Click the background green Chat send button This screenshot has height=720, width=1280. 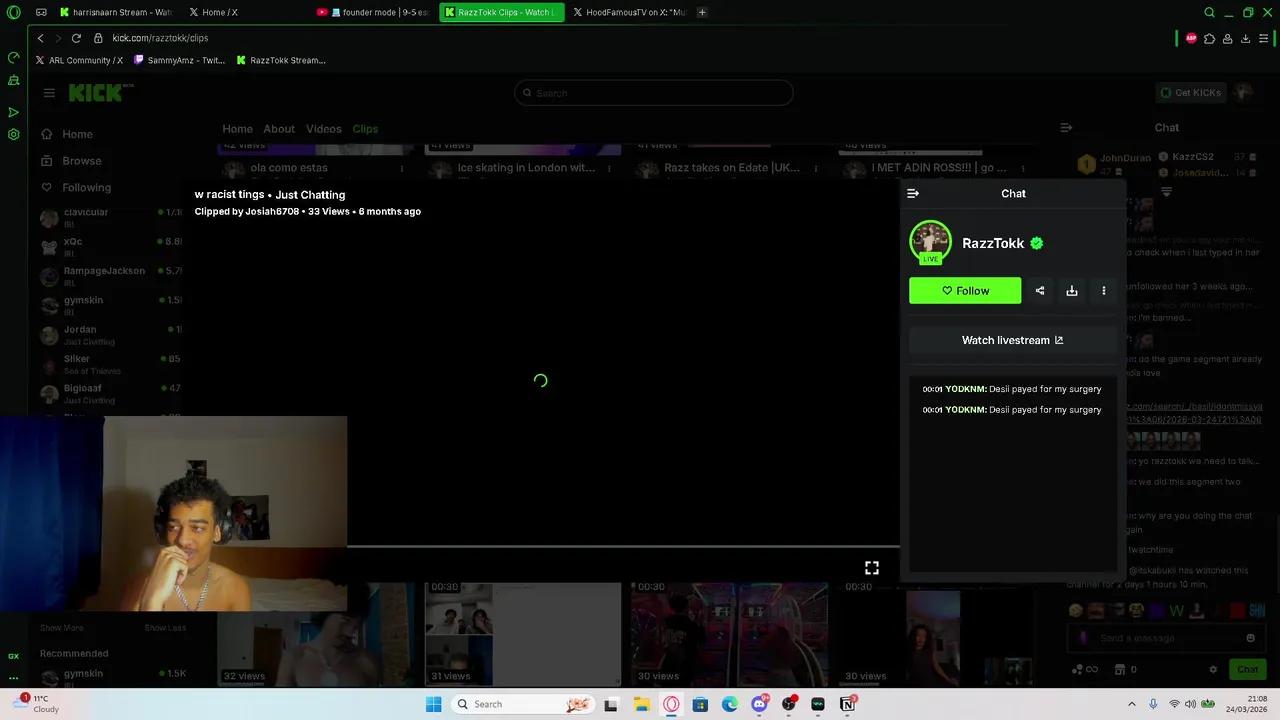(x=1248, y=670)
